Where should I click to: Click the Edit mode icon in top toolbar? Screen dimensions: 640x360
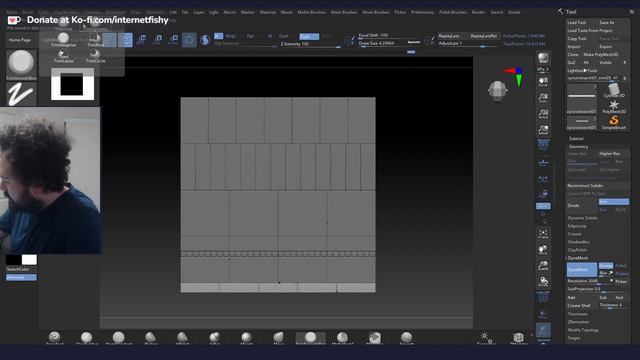[x=109, y=40]
